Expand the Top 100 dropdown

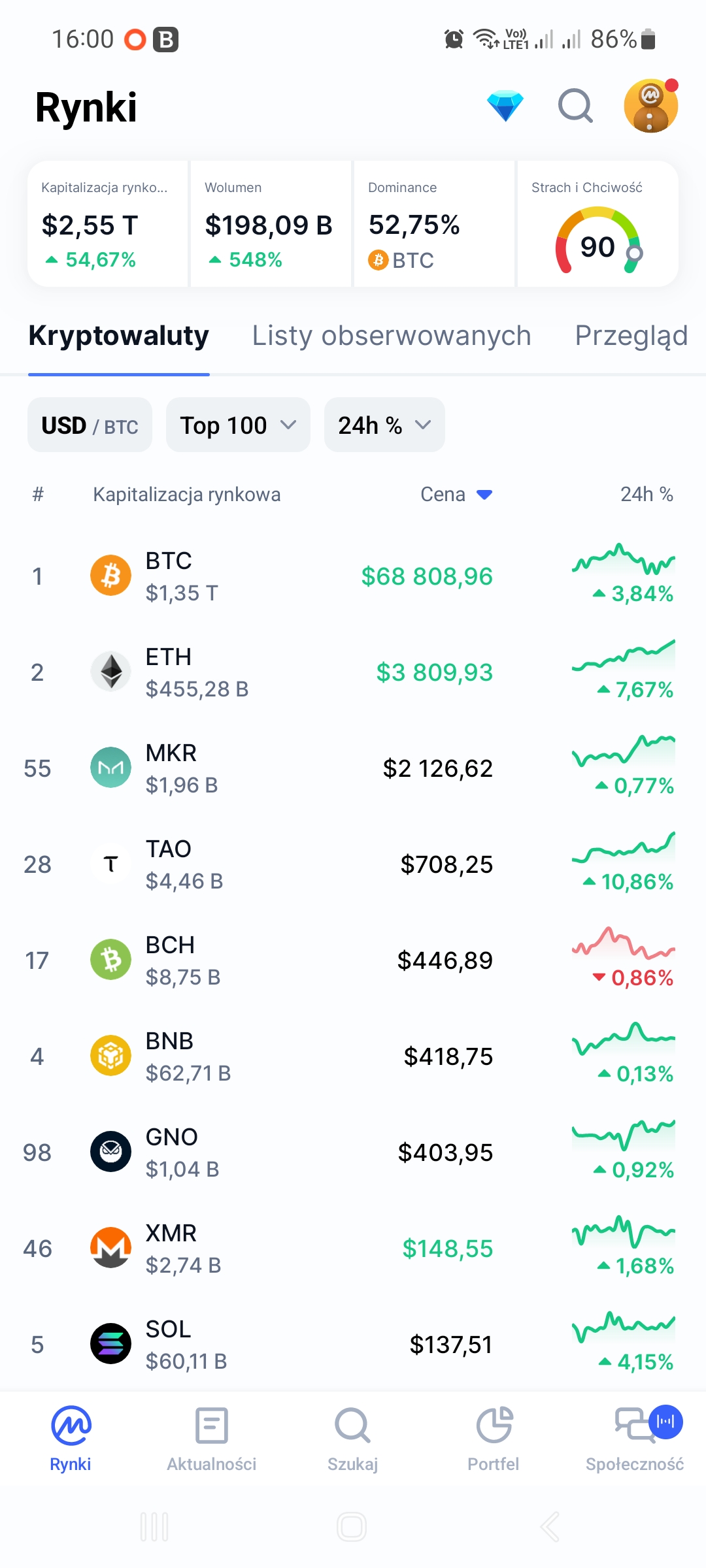pos(238,425)
